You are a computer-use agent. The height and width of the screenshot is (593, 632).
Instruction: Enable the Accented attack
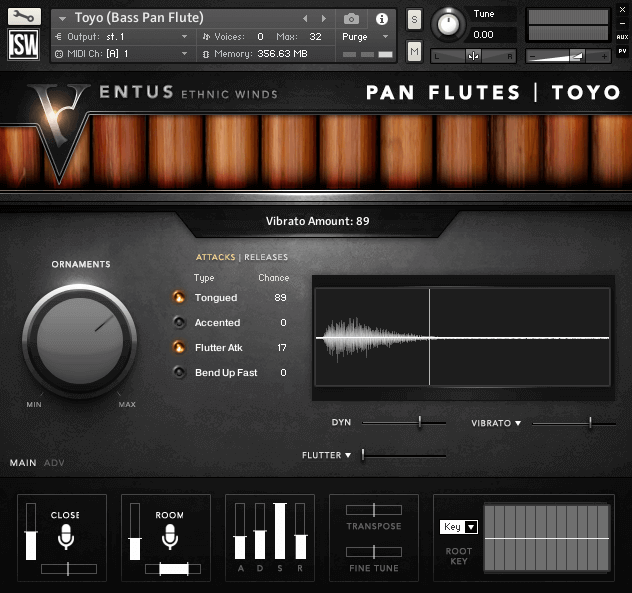tap(179, 322)
